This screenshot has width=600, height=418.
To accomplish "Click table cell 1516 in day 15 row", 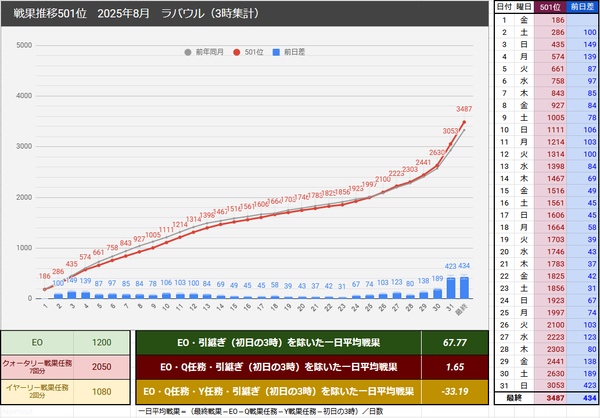I will (x=550, y=191).
